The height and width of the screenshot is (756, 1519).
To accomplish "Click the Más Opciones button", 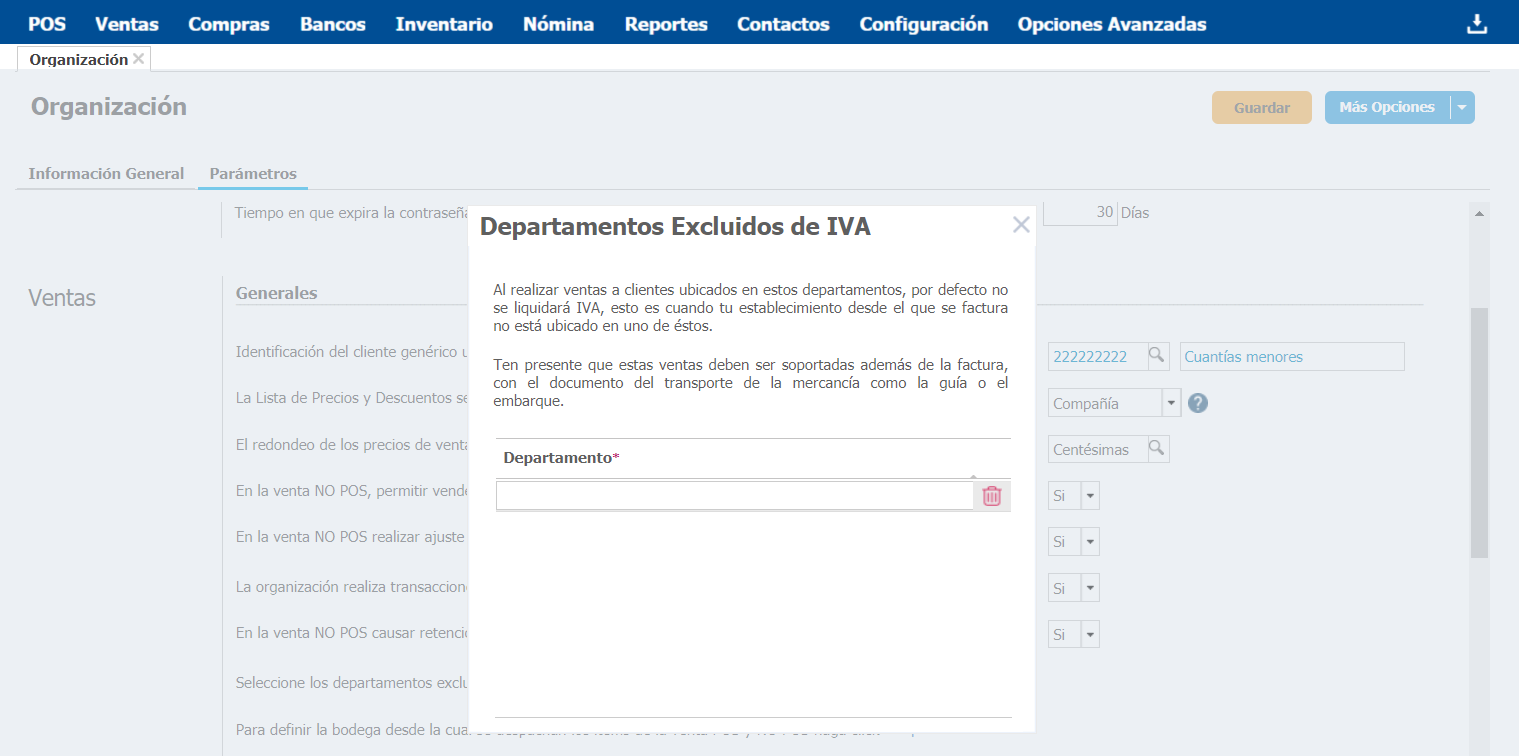I will (1386, 107).
